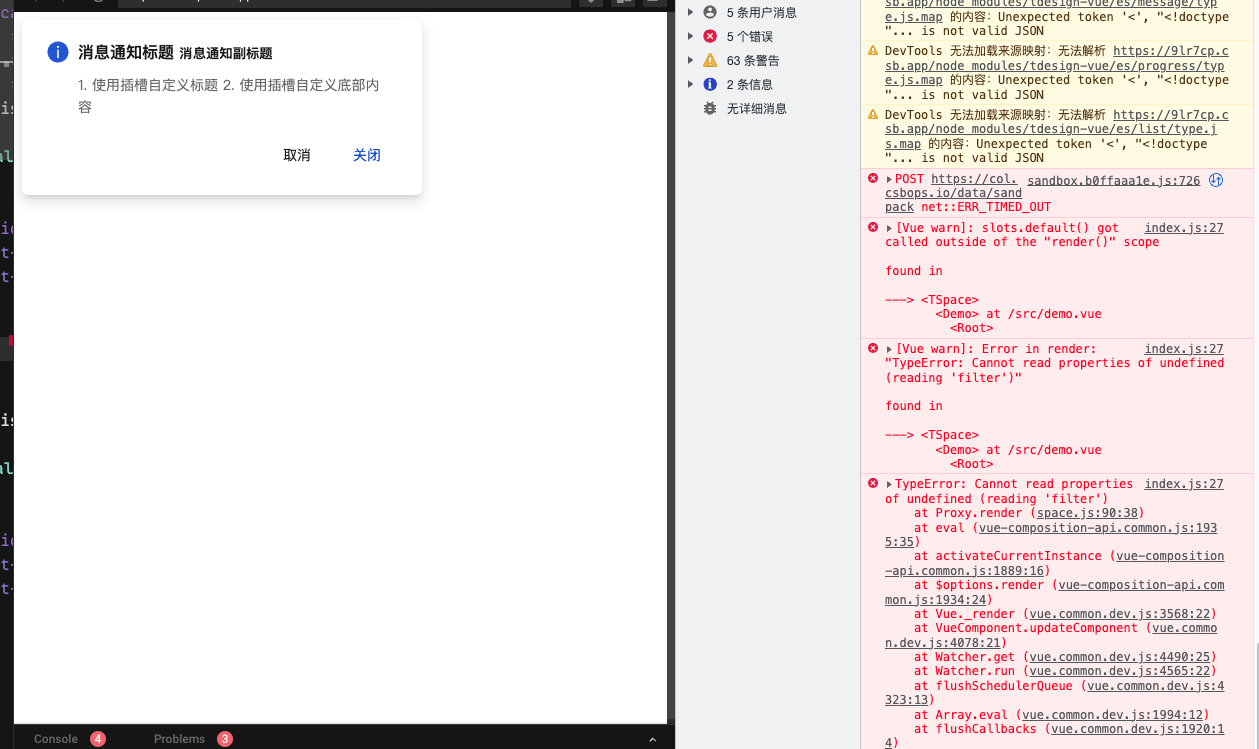This screenshot has width=1259, height=749.
Task: Click the error icon of POST entry
Action: pos(872,179)
